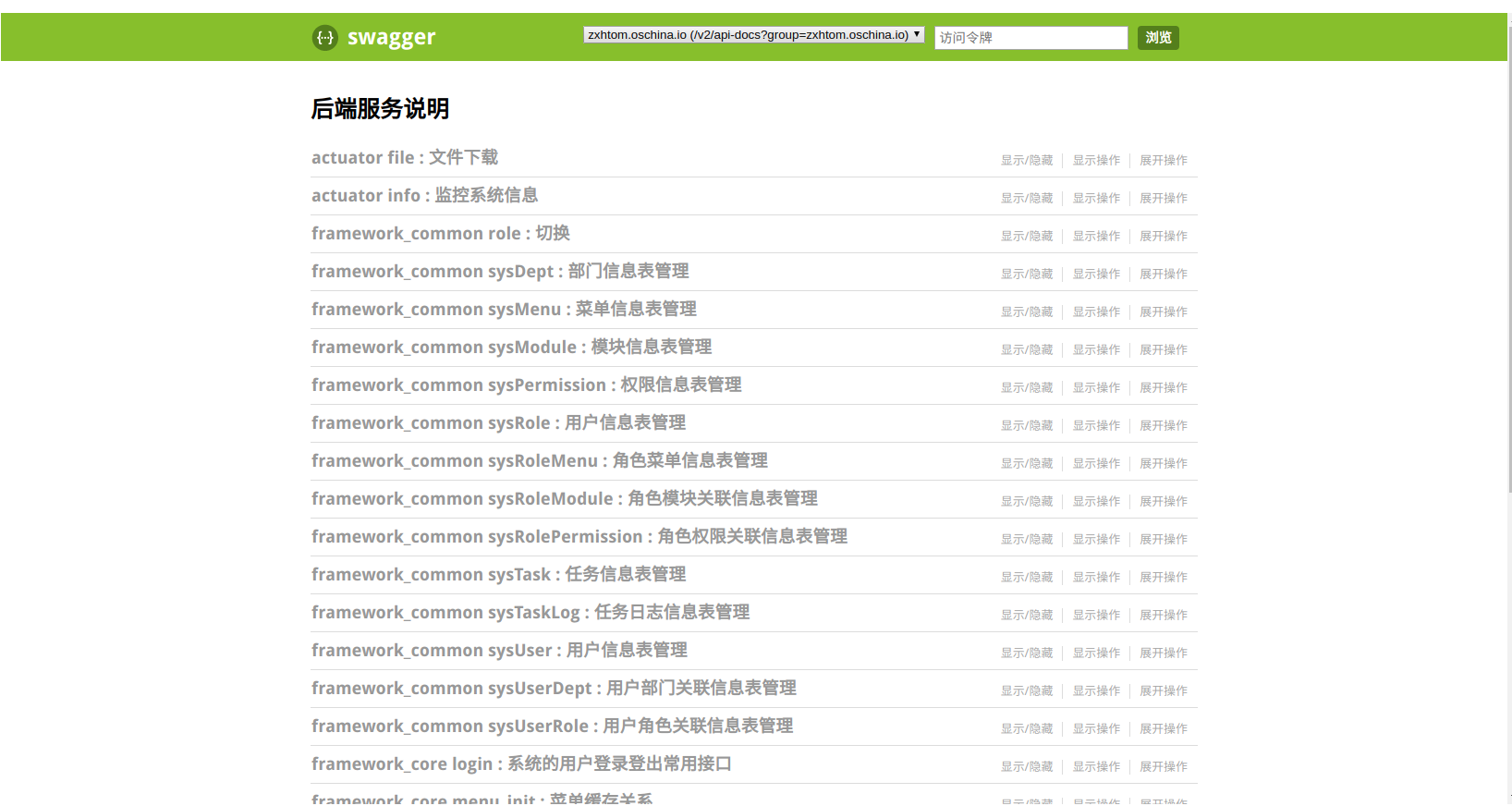
Task: Click the swagger title text
Action: tap(391, 38)
